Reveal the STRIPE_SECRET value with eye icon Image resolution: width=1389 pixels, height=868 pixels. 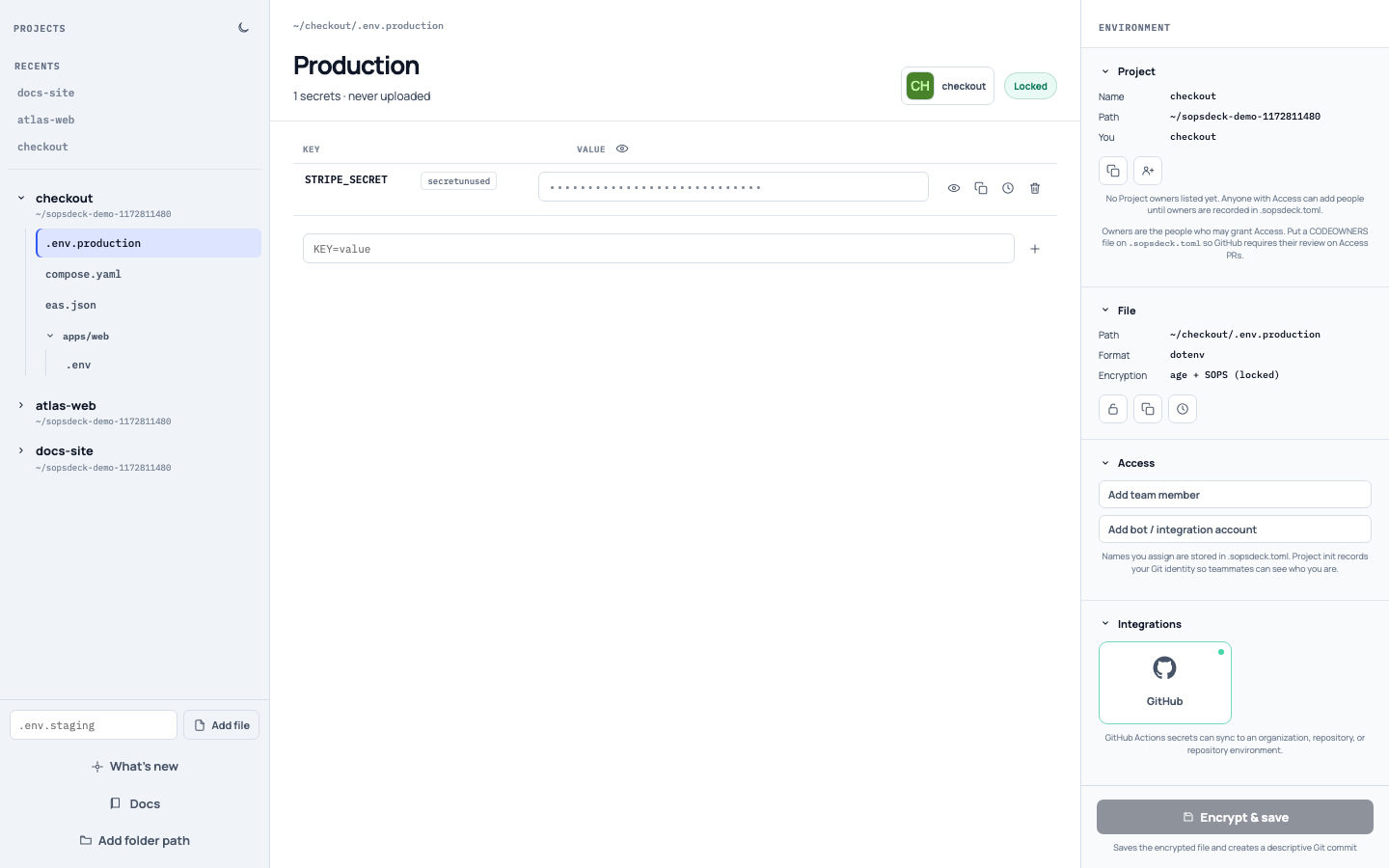954,188
